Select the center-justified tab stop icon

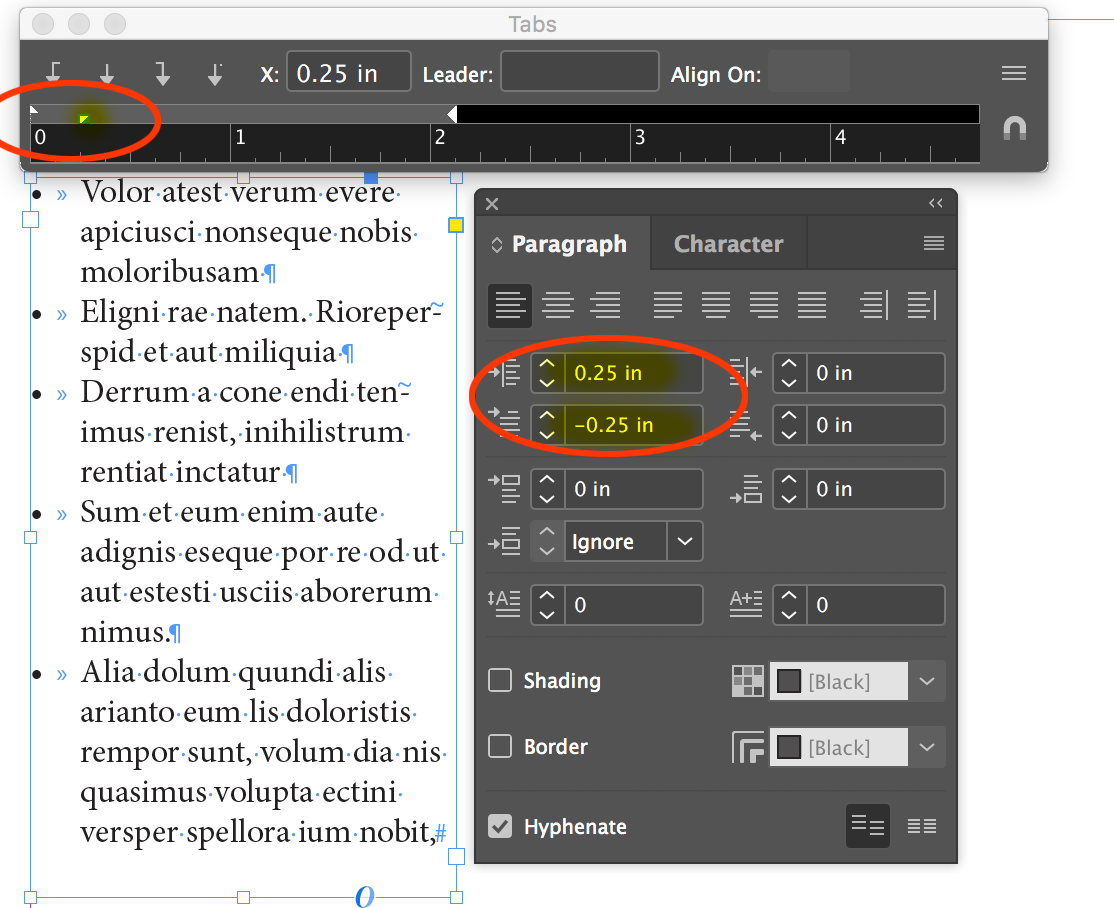pyautogui.click(x=106, y=71)
